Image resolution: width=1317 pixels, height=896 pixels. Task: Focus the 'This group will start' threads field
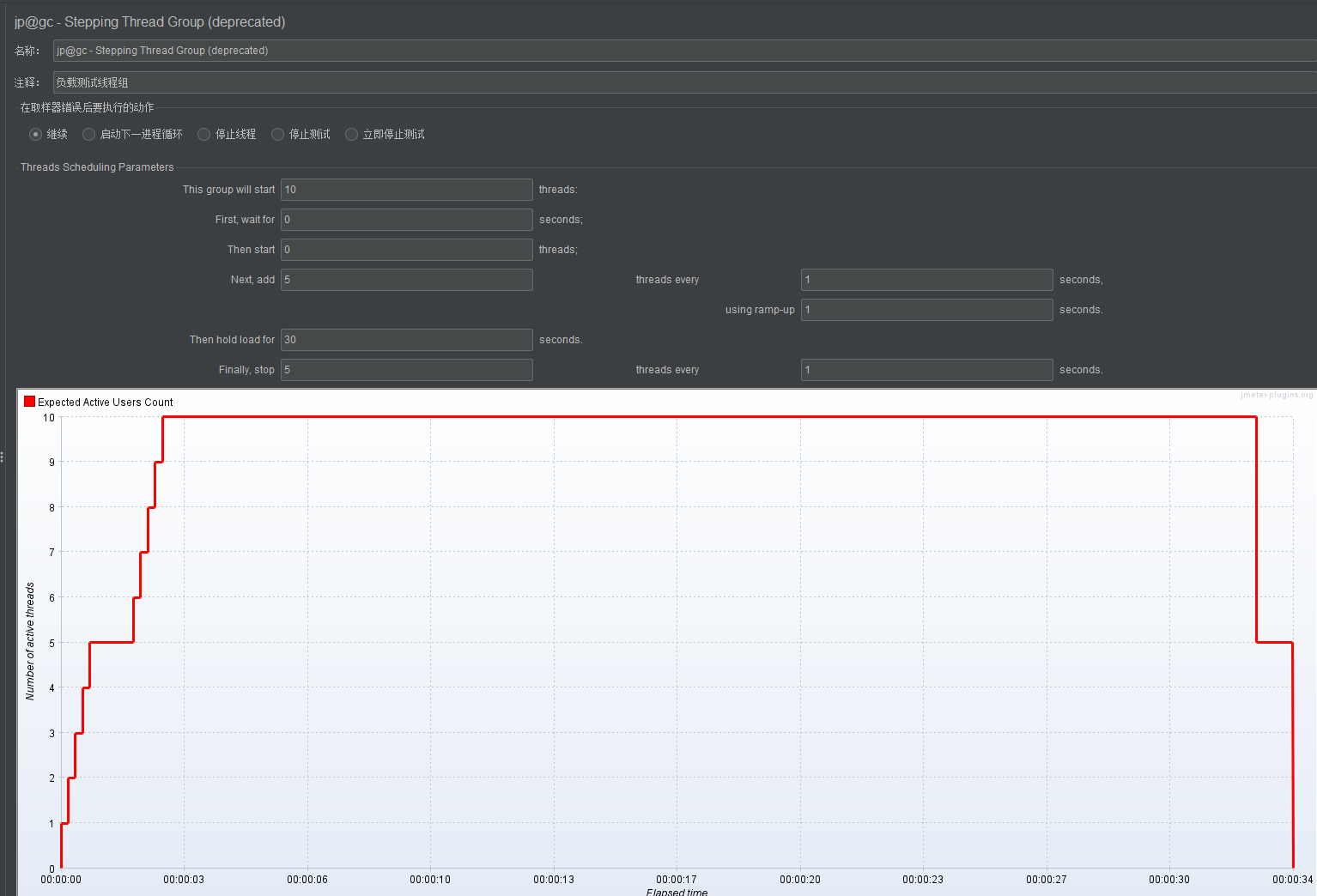pyautogui.click(x=407, y=190)
